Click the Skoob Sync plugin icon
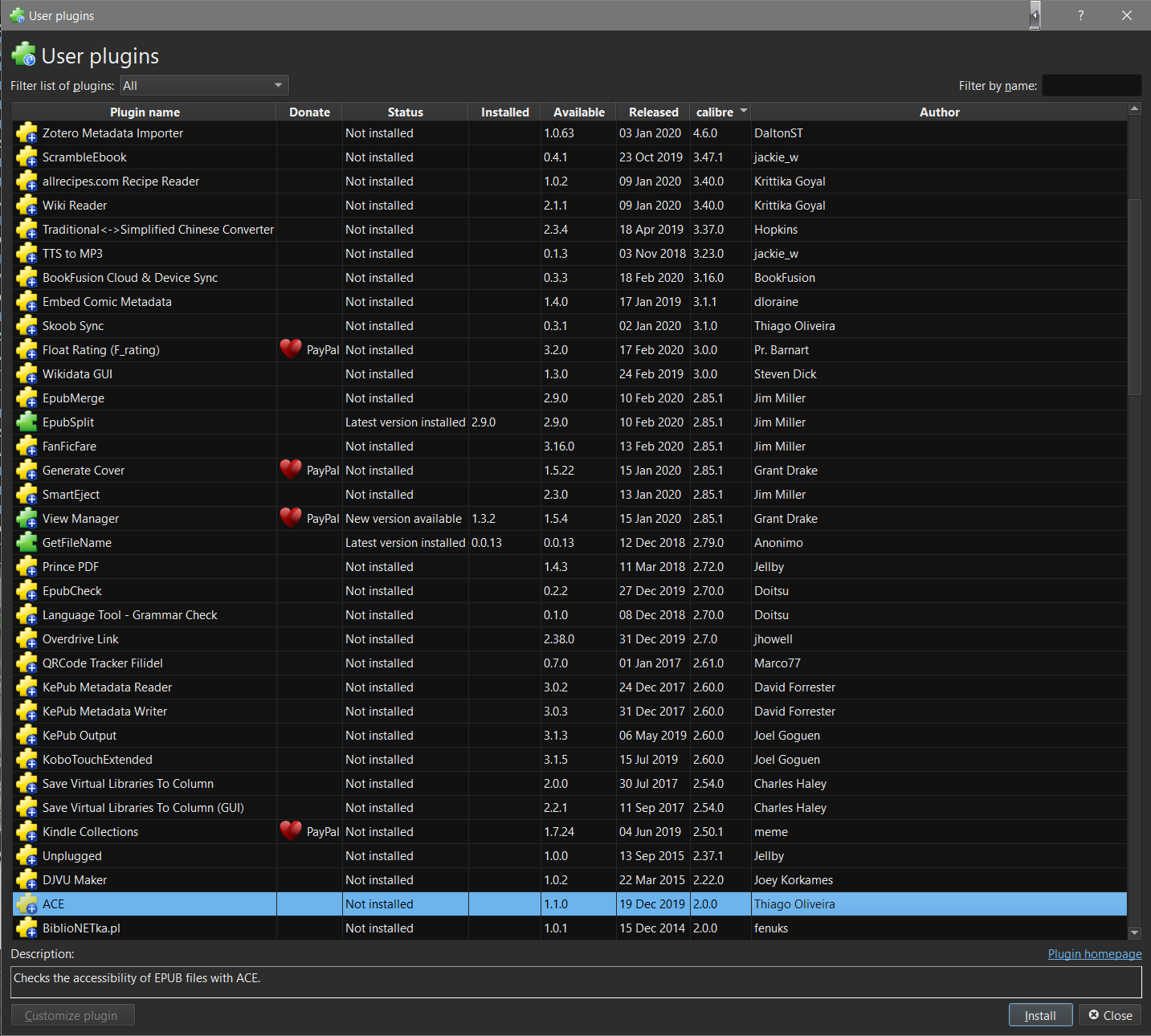The image size is (1151, 1036). (27, 326)
